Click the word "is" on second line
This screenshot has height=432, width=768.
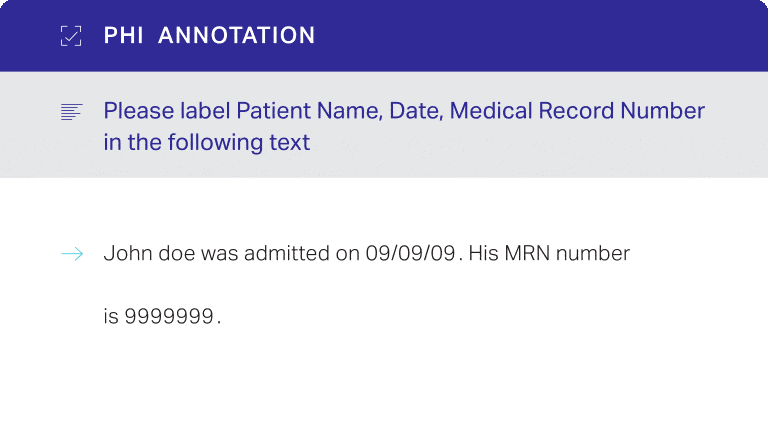[111, 317]
